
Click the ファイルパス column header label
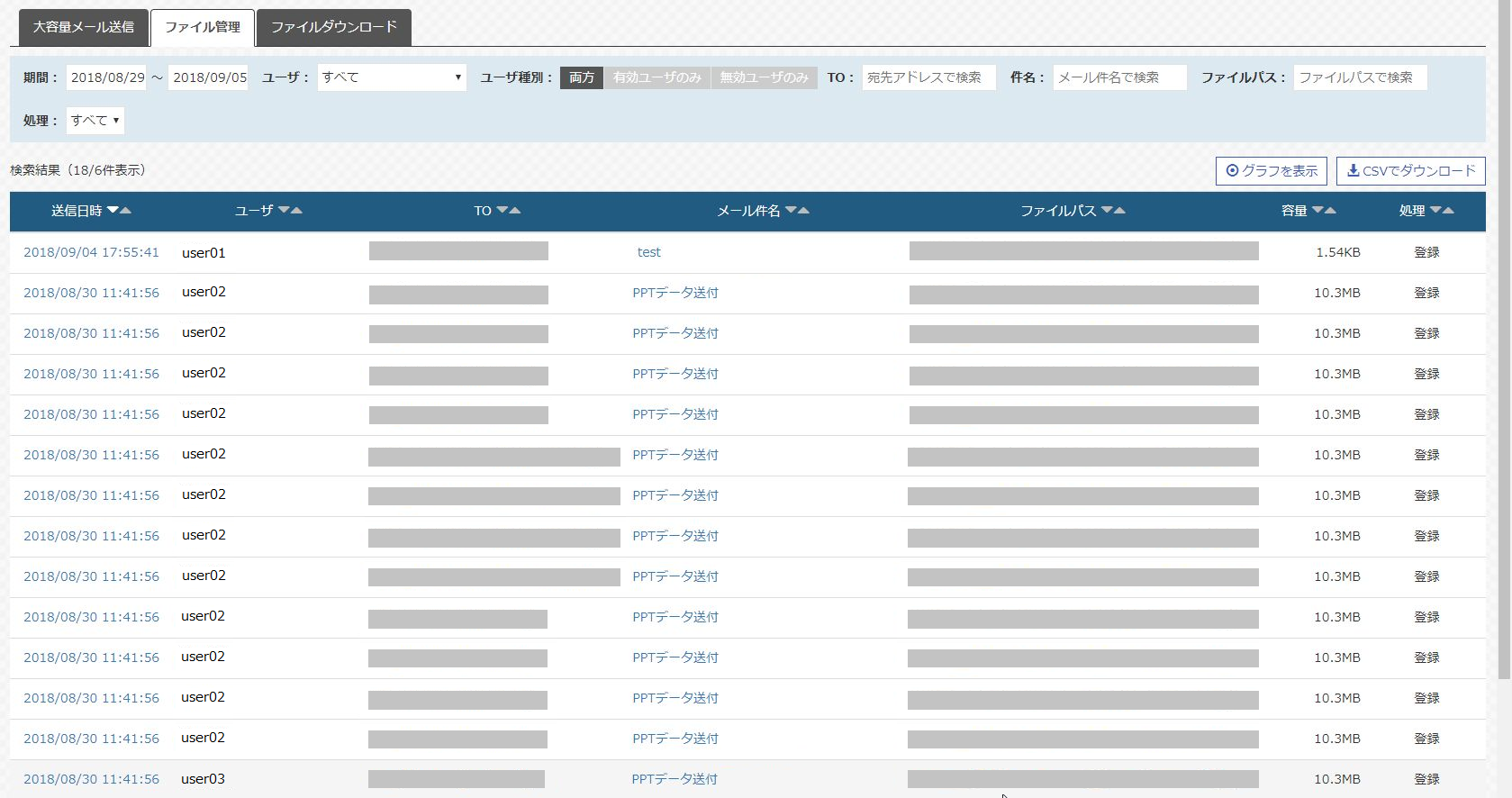click(1058, 211)
